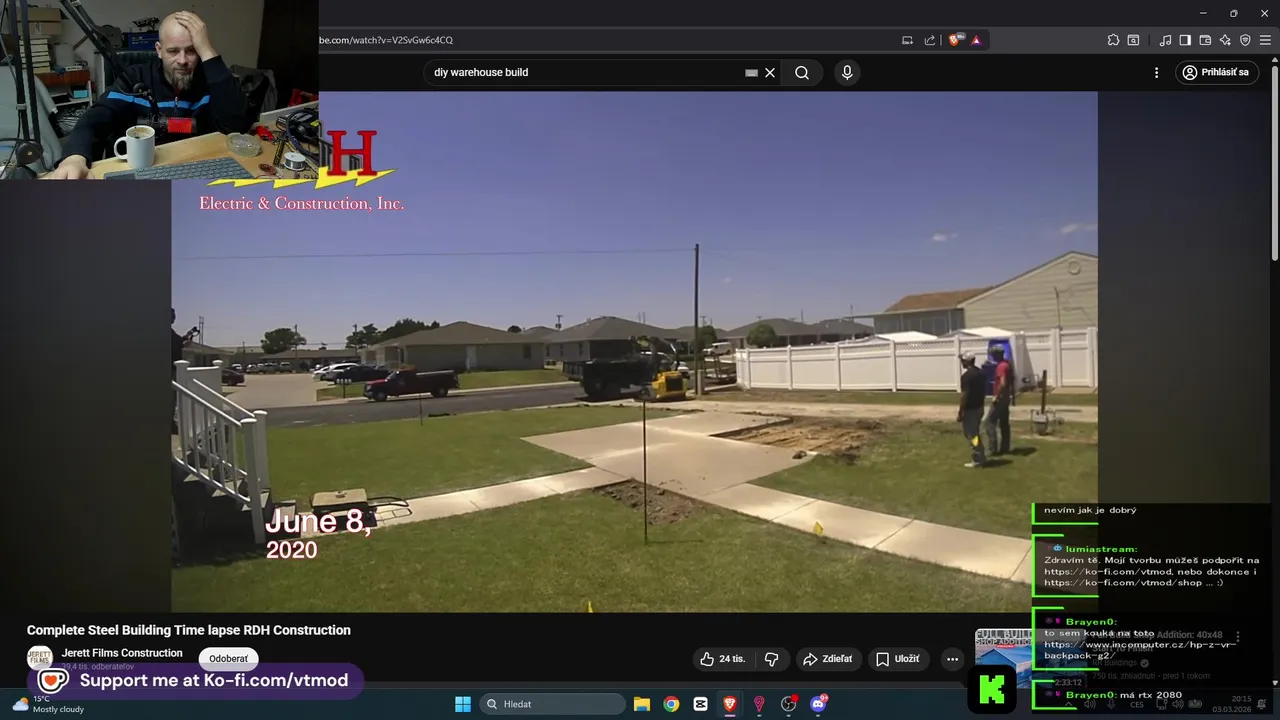The height and width of the screenshot is (720, 1280).
Task: Open OBS Studio from taskbar
Action: pos(788,704)
